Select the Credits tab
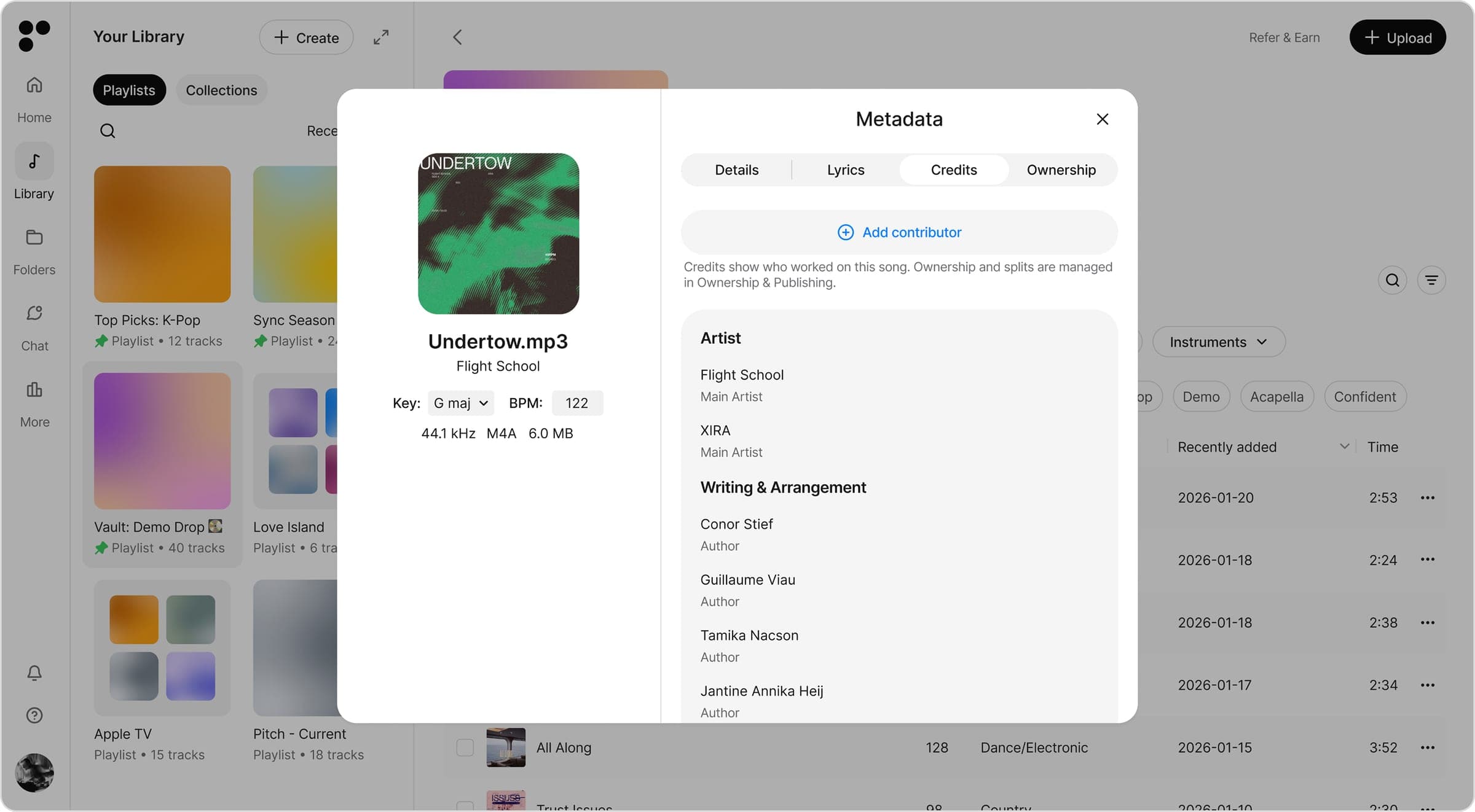Viewport: 1475px width, 812px height. (954, 170)
